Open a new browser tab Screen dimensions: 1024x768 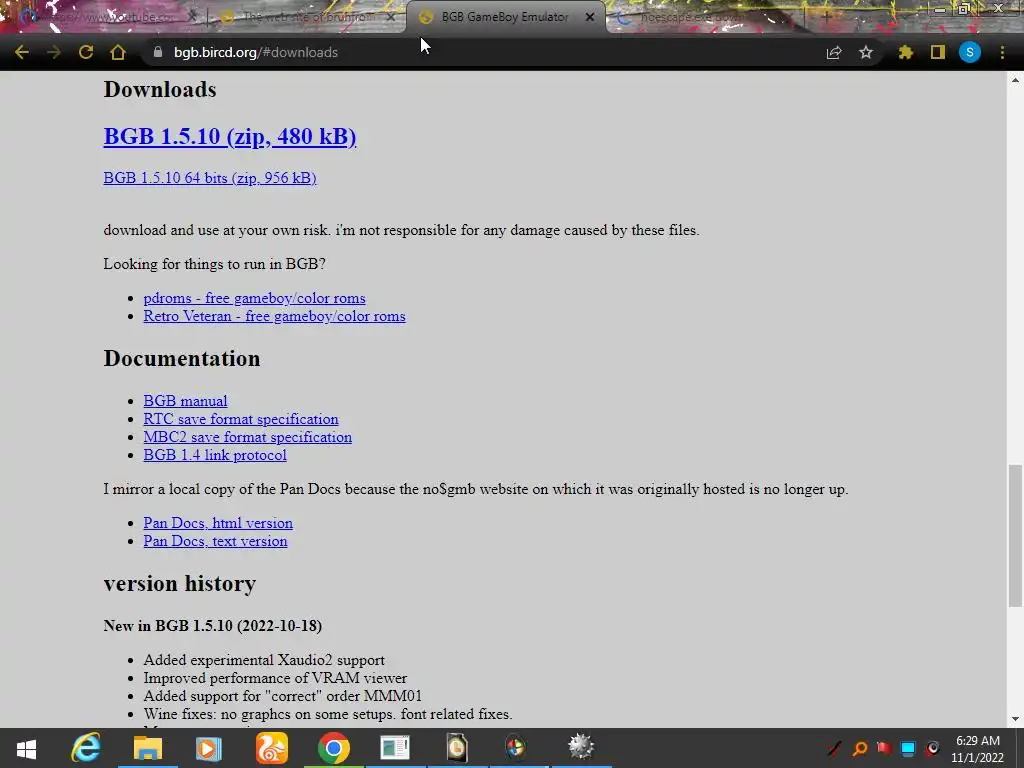pos(826,17)
